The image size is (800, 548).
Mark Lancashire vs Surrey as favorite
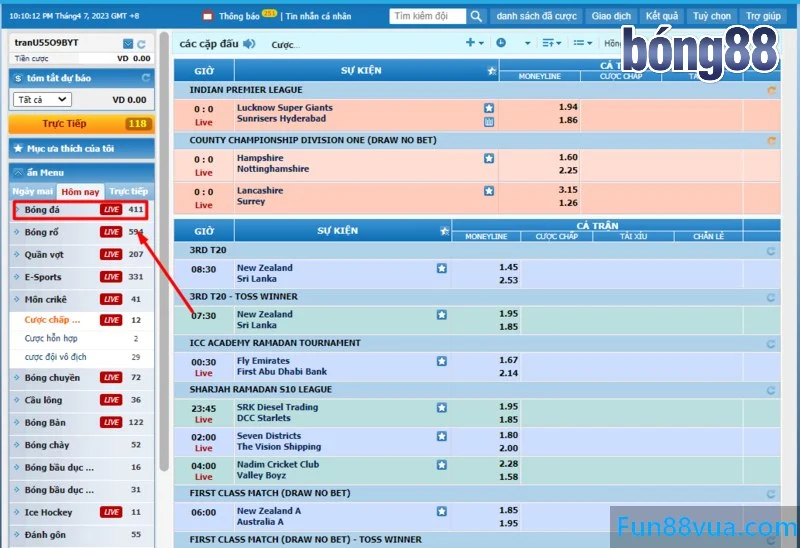pos(489,190)
